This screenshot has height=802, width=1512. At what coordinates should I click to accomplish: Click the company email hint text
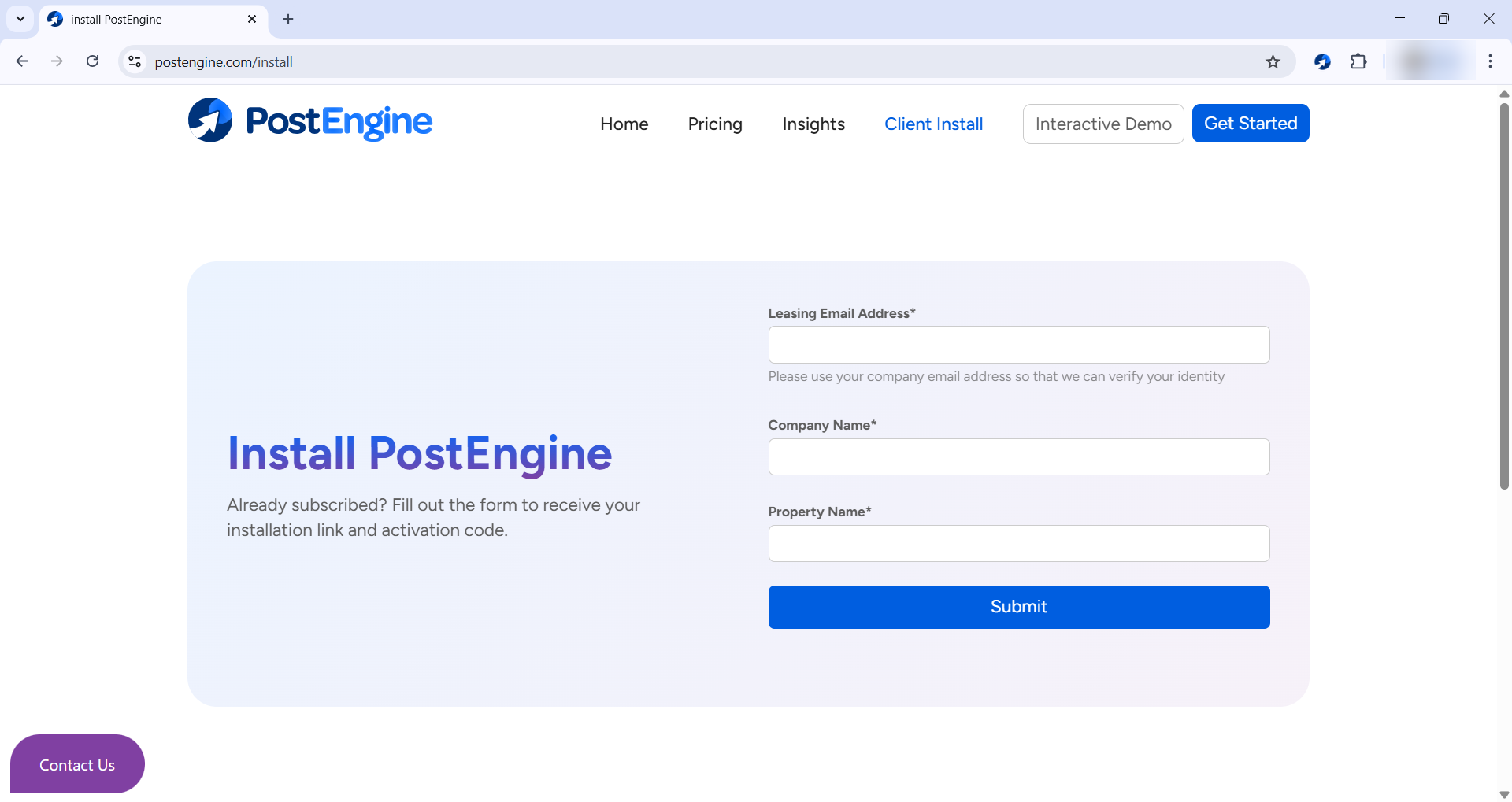[x=996, y=377]
